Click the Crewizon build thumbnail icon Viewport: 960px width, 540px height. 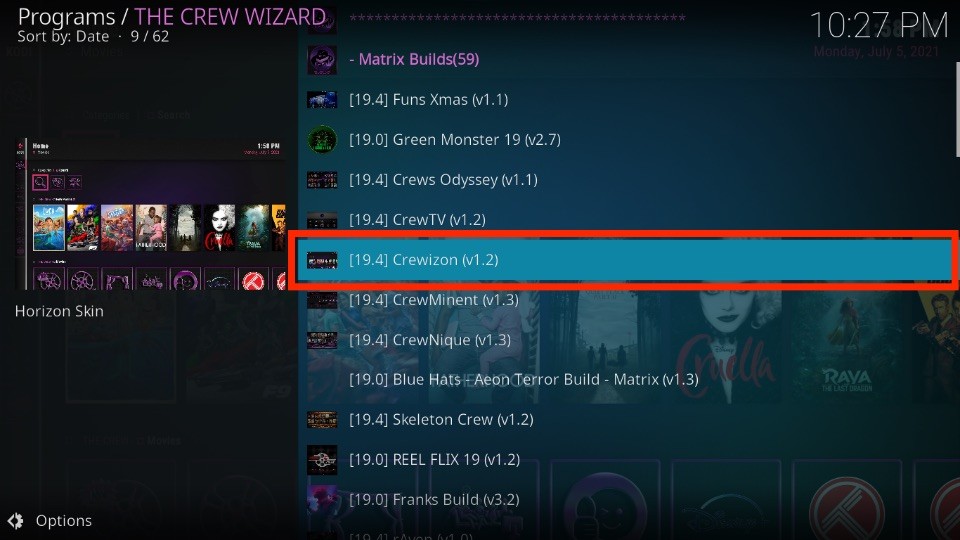tap(322, 260)
